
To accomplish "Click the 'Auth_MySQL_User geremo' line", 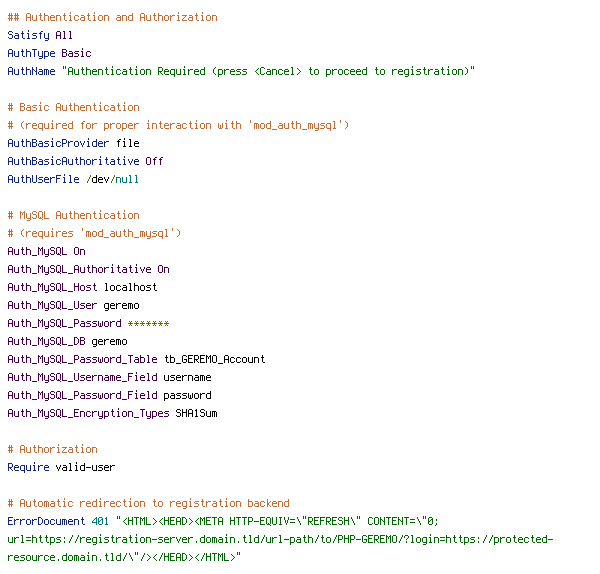I will click(73, 305).
